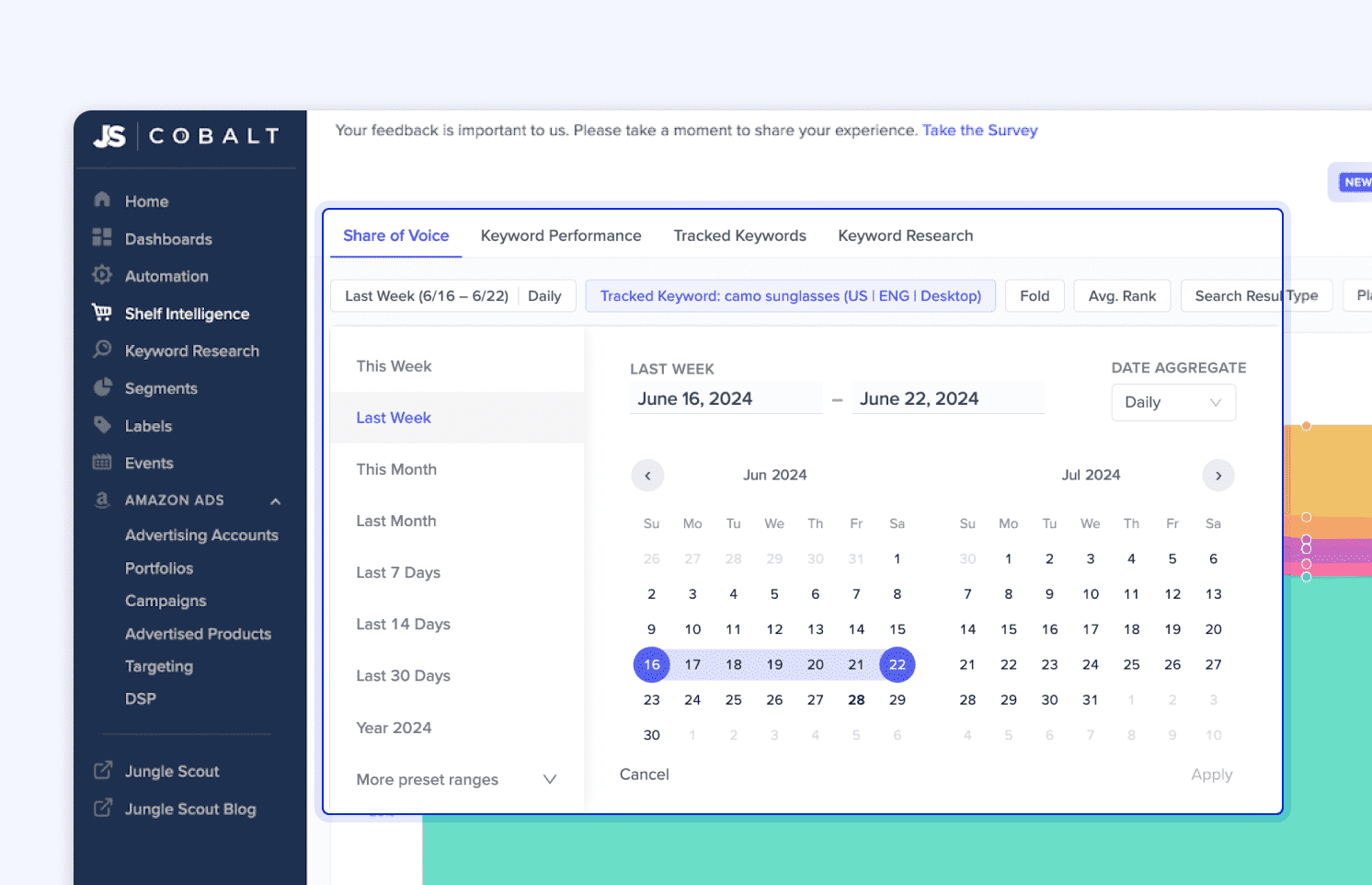Viewport: 1372px width, 885px height.
Task: Collapse the Amazon Ads section
Action: [x=275, y=500]
